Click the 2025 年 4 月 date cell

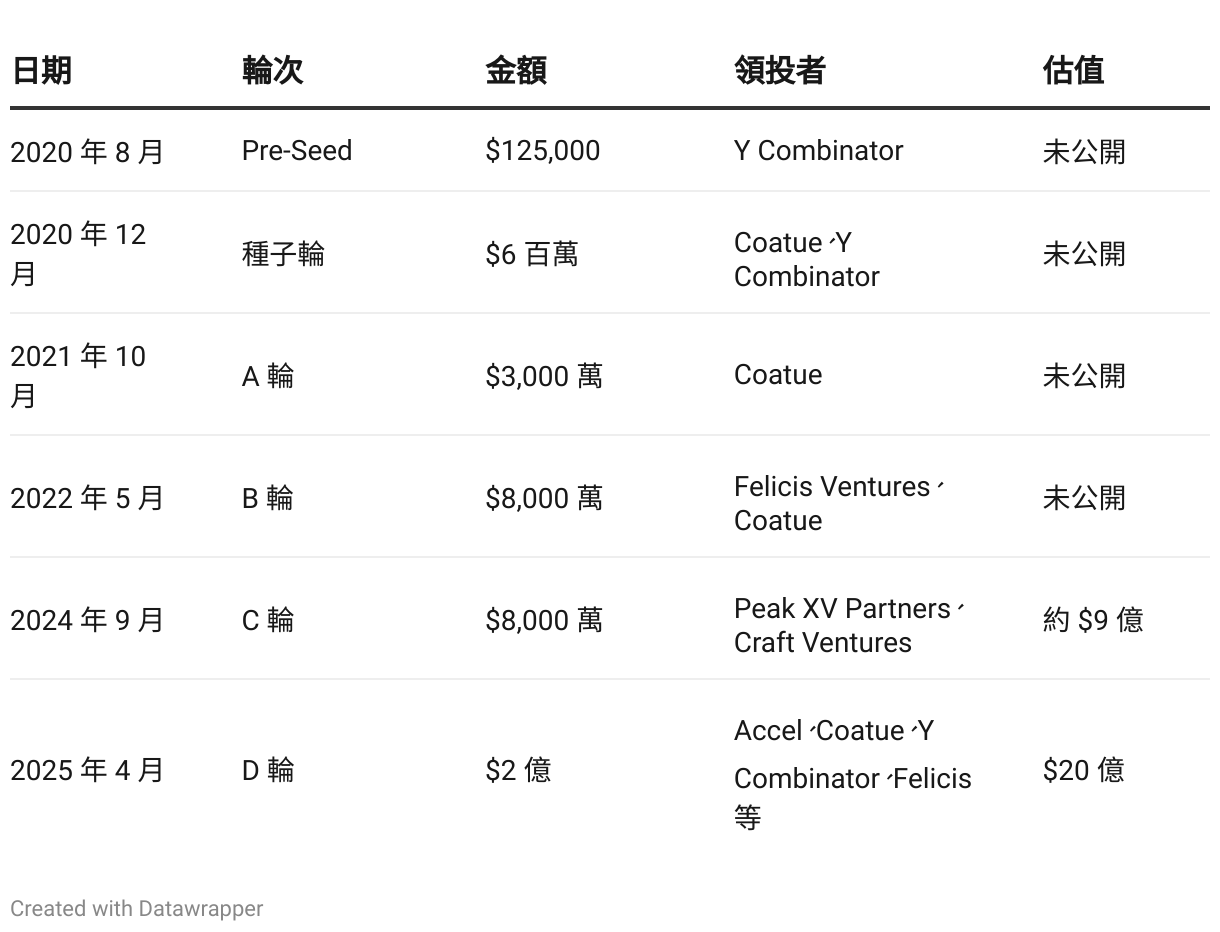coord(87,770)
